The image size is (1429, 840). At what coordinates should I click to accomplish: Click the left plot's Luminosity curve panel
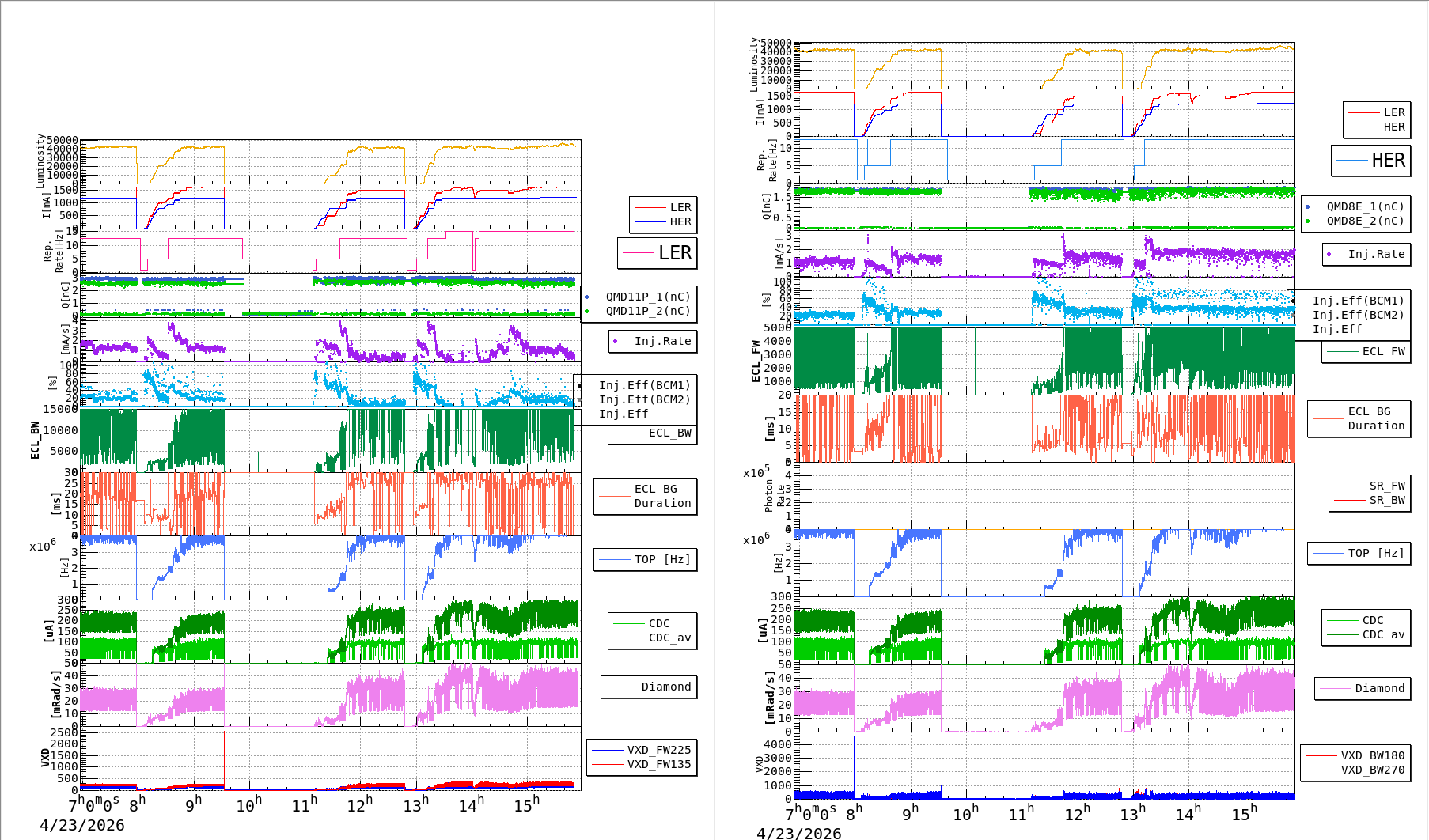331,162
